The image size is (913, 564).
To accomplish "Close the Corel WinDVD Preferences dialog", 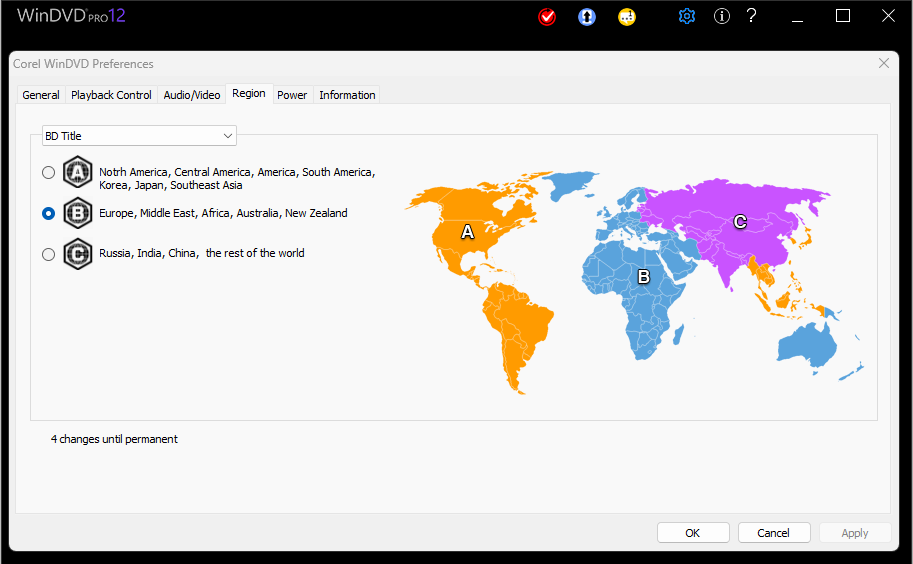I will pos(883,63).
